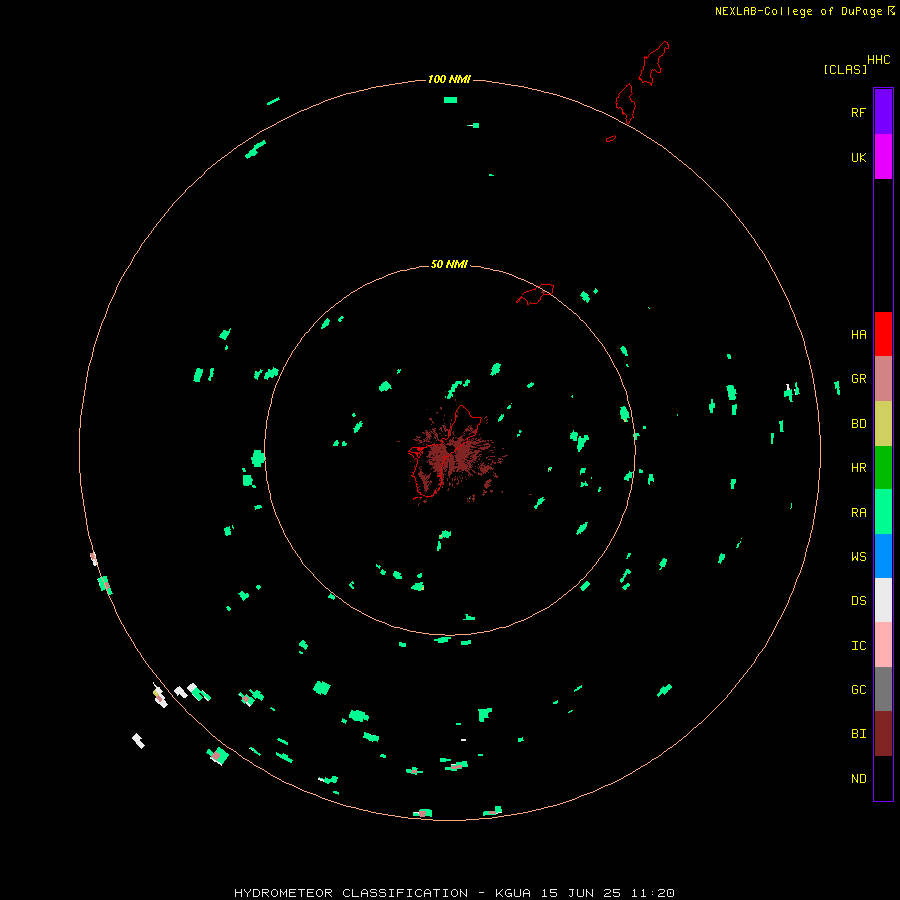Select the BD yellow legend swatch
Viewport: 900px width, 900px height.
click(883, 424)
